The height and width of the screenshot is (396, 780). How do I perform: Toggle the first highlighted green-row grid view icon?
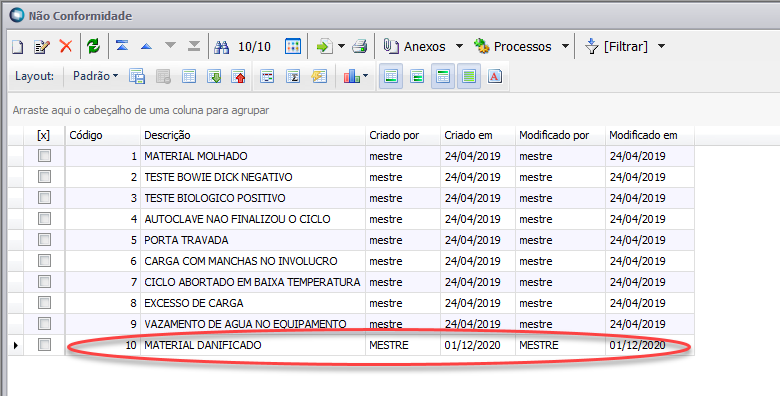click(391, 76)
